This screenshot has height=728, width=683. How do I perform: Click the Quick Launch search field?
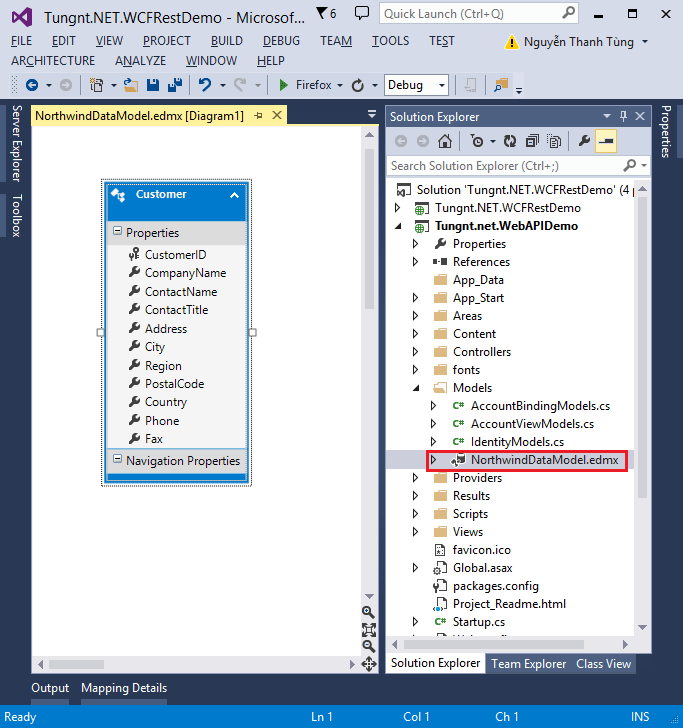click(x=479, y=13)
